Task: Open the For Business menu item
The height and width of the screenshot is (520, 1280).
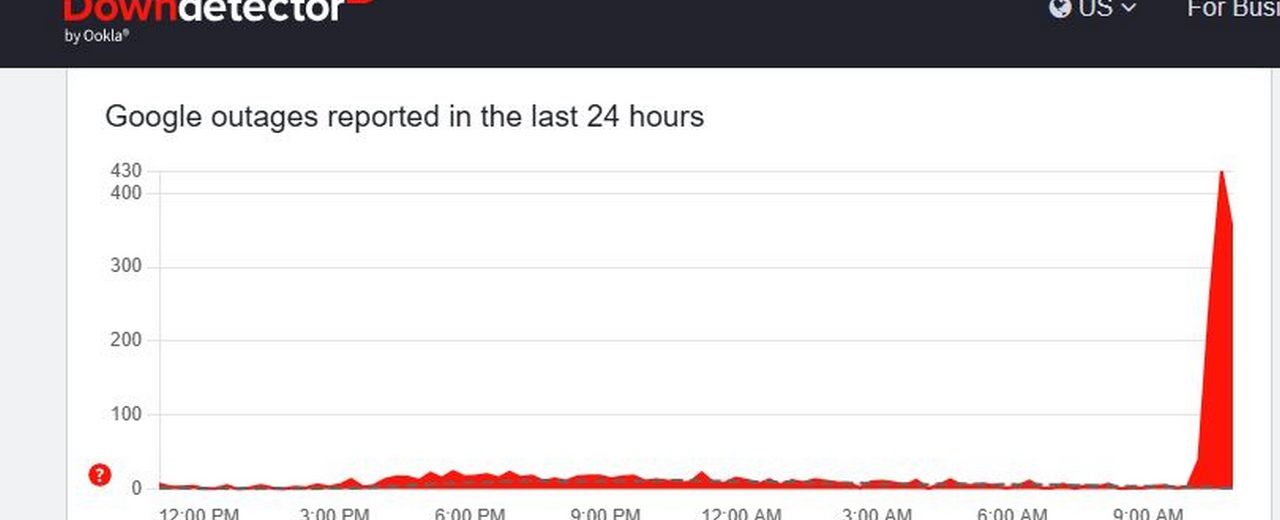Action: (x=1232, y=9)
